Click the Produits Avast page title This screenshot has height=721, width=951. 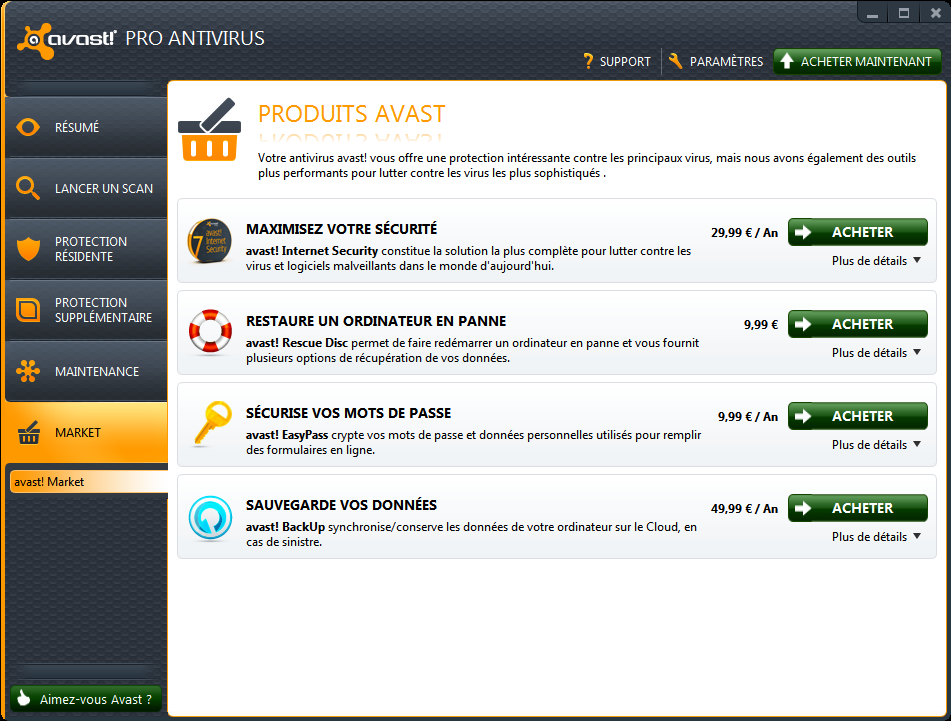pos(352,114)
